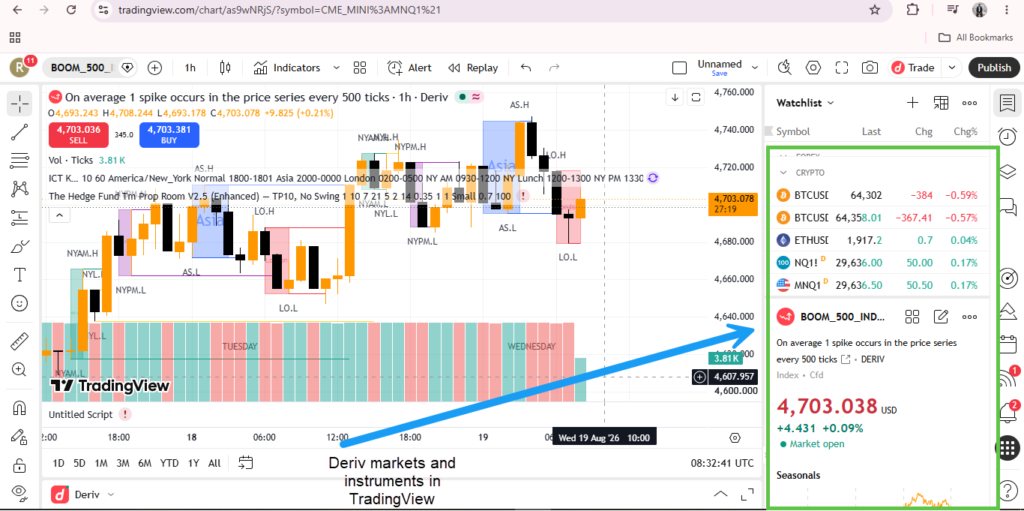Open chart settings hexagon icon
Screen dimensions: 1024x511
(813, 67)
